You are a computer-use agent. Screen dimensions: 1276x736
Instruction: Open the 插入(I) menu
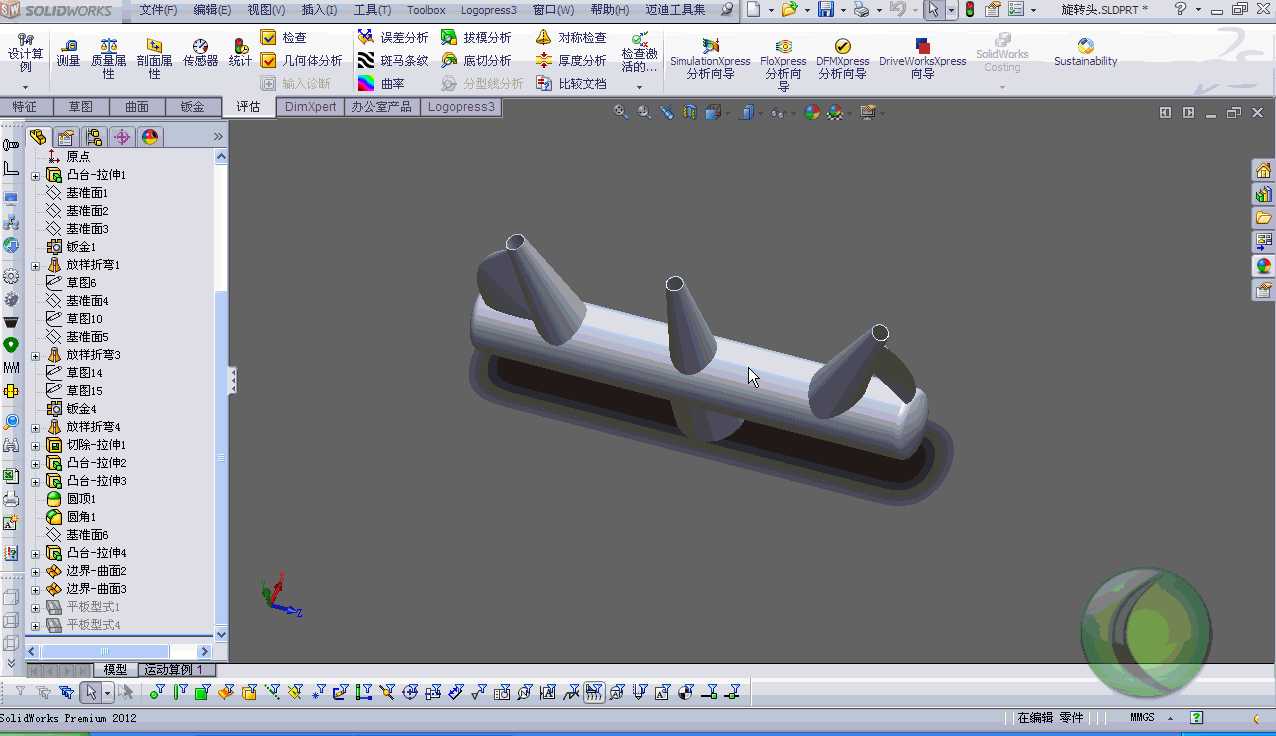(319, 10)
